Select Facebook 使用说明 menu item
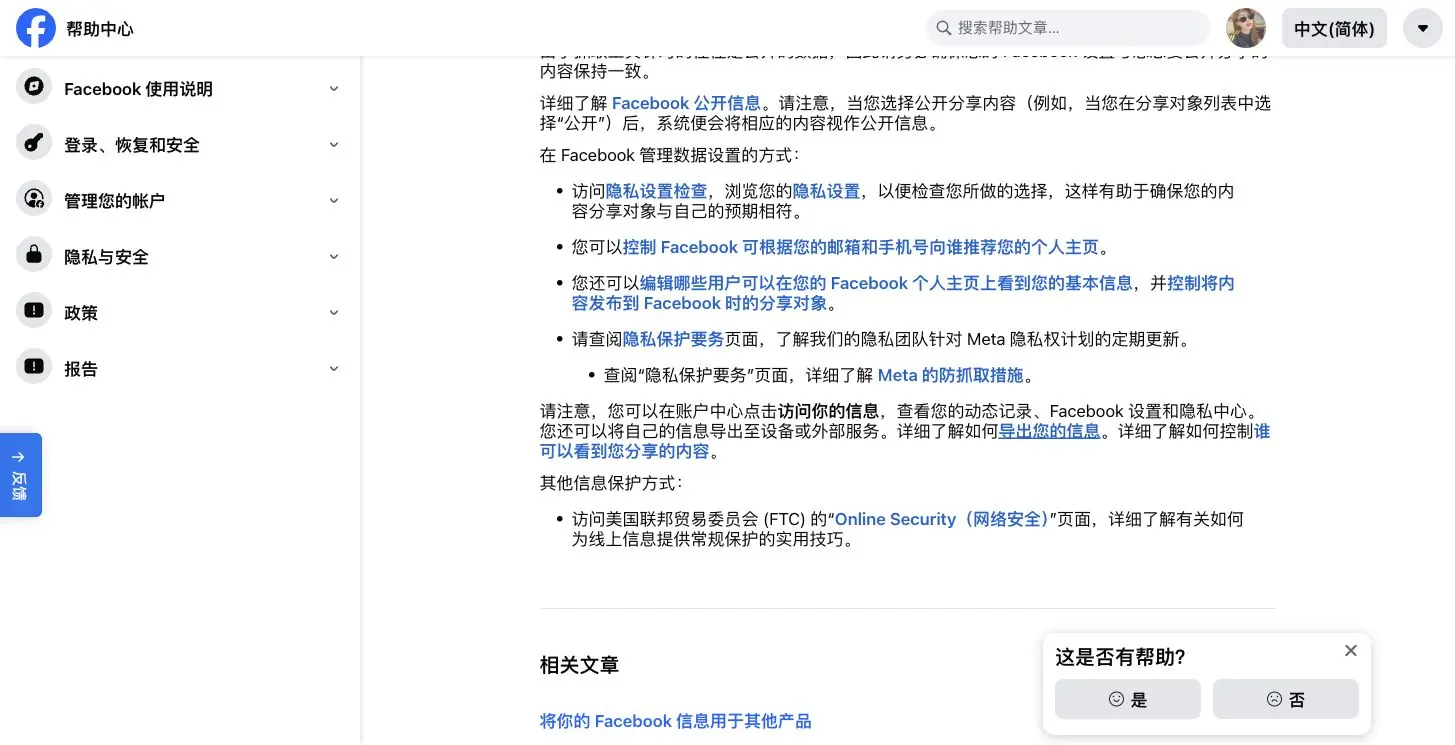Screen dimensions: 1455x745 tap(180, 88)
